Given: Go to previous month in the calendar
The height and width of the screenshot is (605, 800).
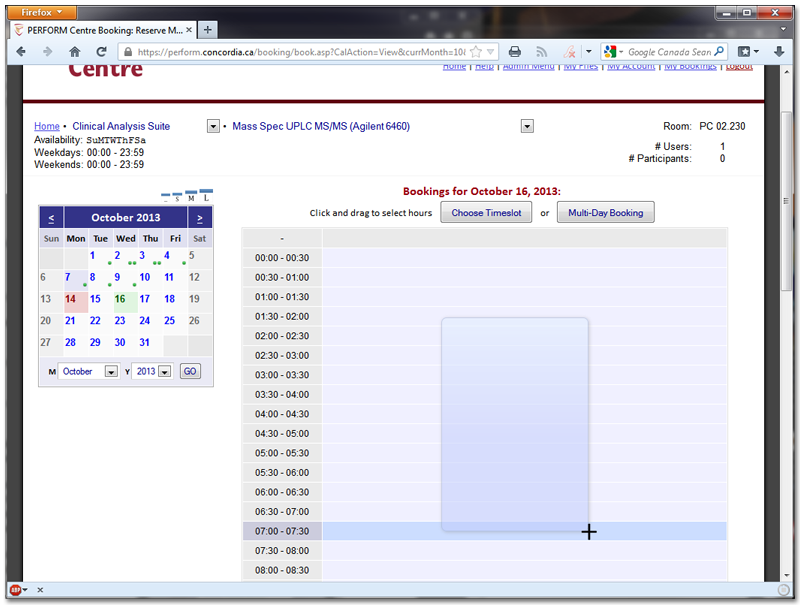Looking at the screenshot, I should coord(51,218).
